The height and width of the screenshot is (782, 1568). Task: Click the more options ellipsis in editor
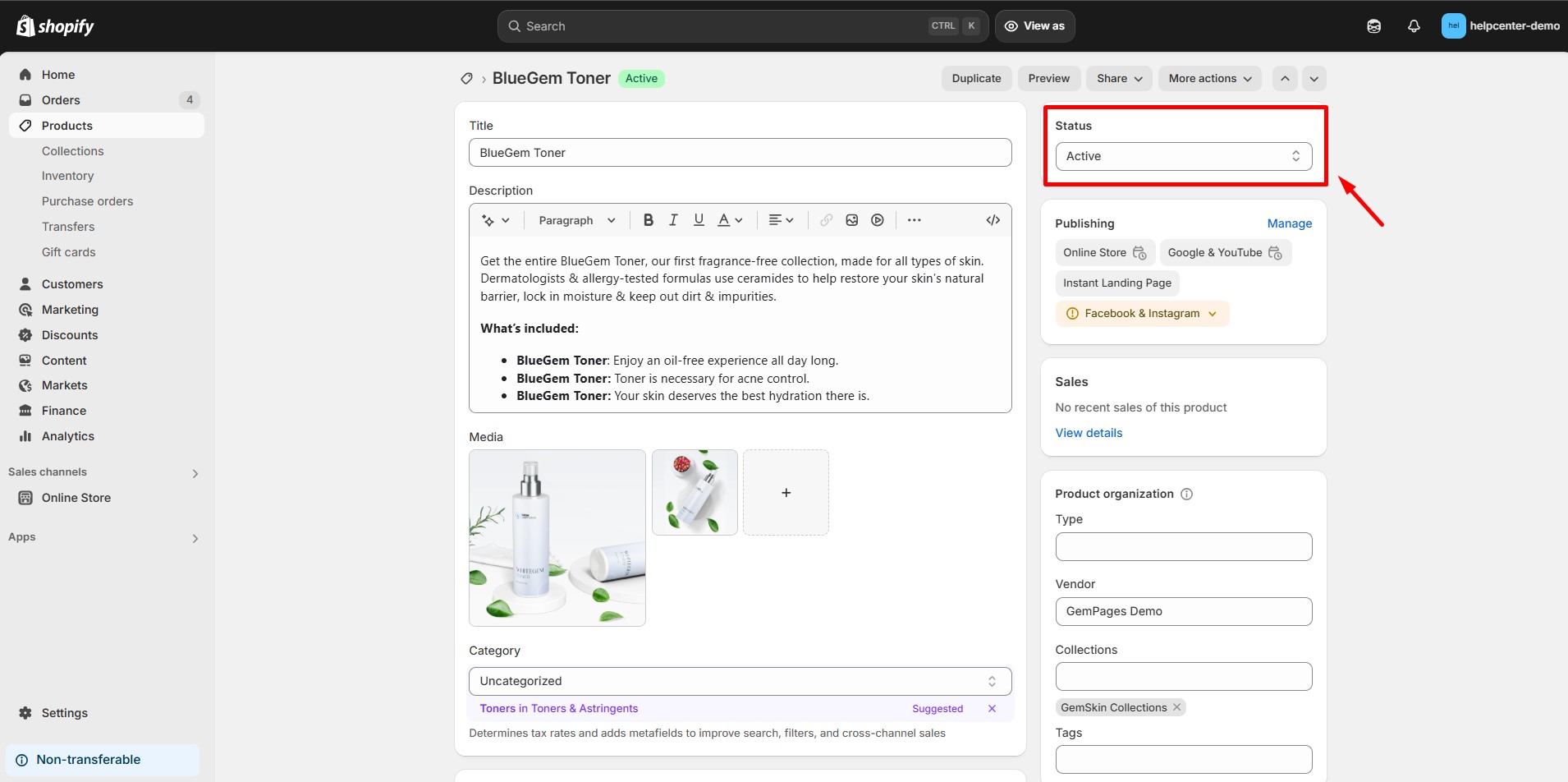point(914,220)
